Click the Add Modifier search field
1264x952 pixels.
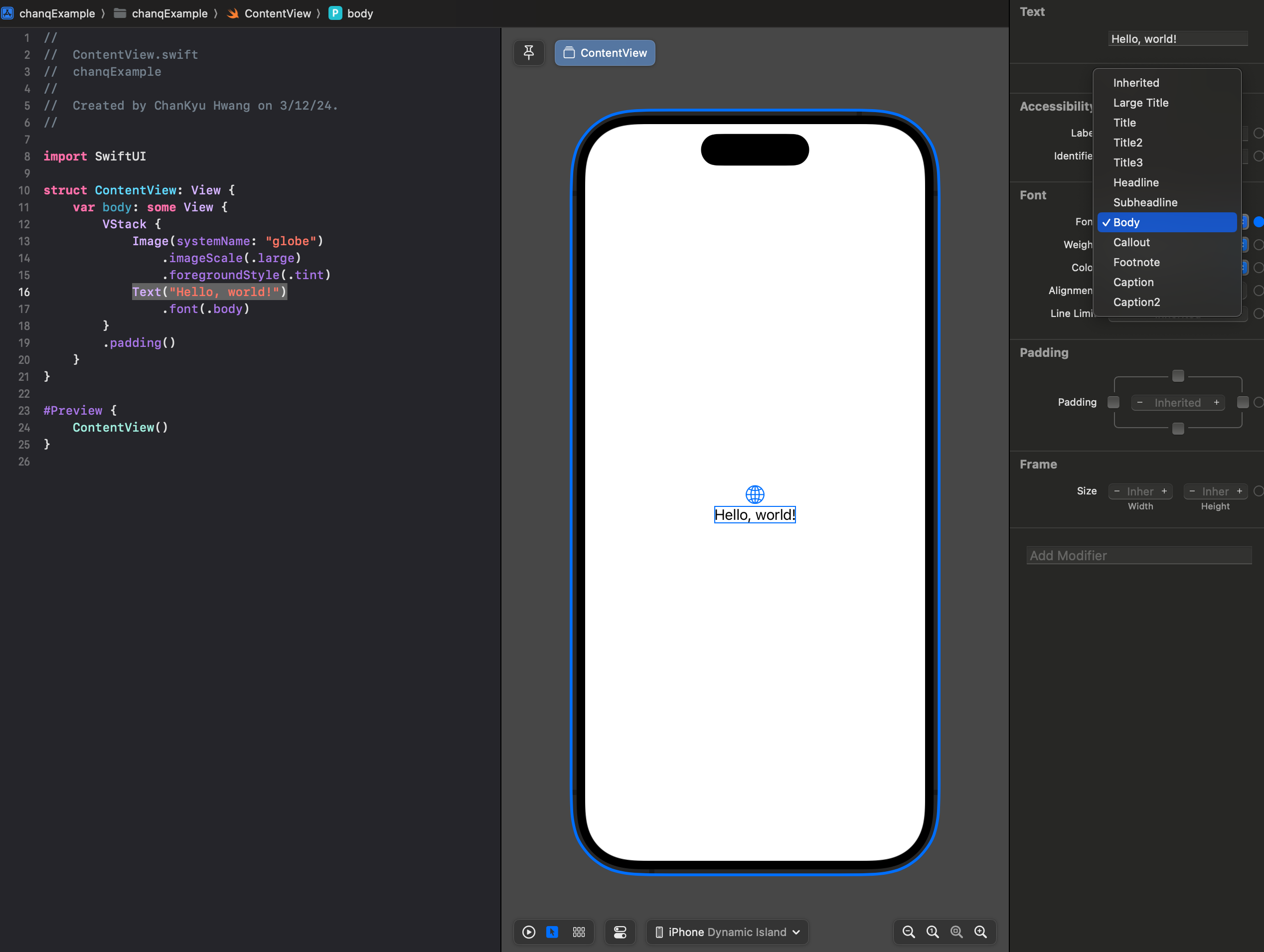(1138, 555)
